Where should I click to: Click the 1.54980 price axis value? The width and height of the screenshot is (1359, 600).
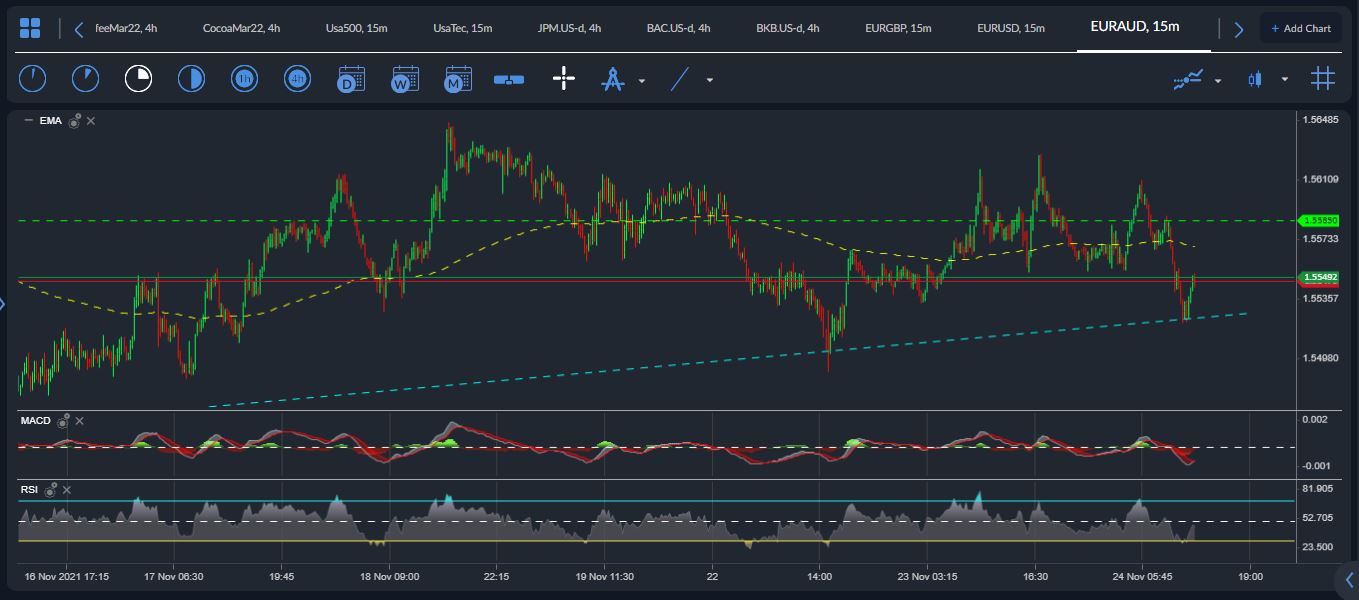tap(1321, 358)
